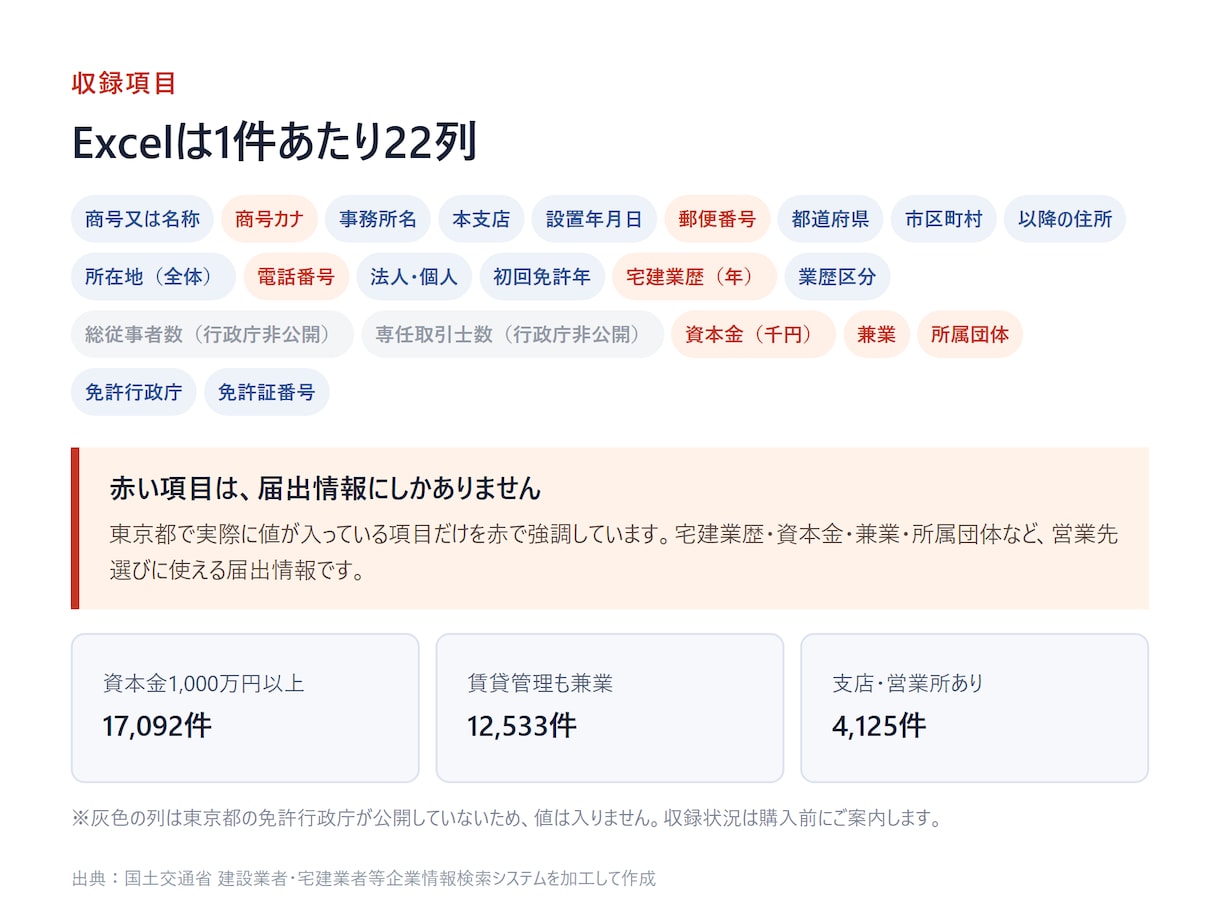Select the 法人・個人 tag
The image size is (1220, 915).
tap(414, 277)
